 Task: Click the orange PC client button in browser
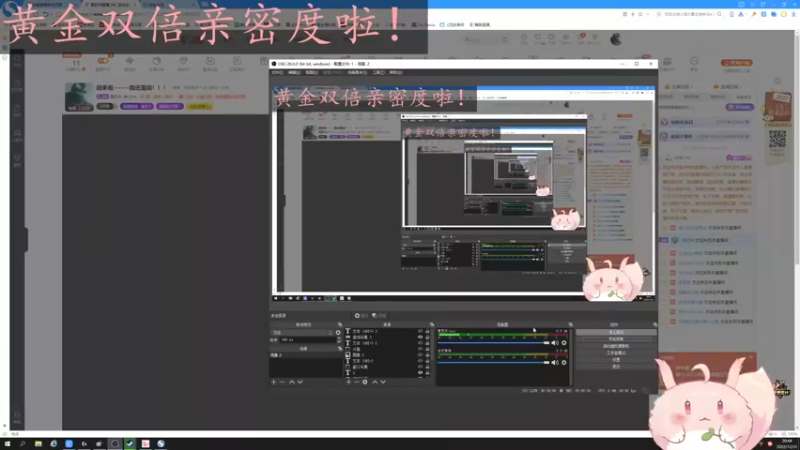(736, 63)
